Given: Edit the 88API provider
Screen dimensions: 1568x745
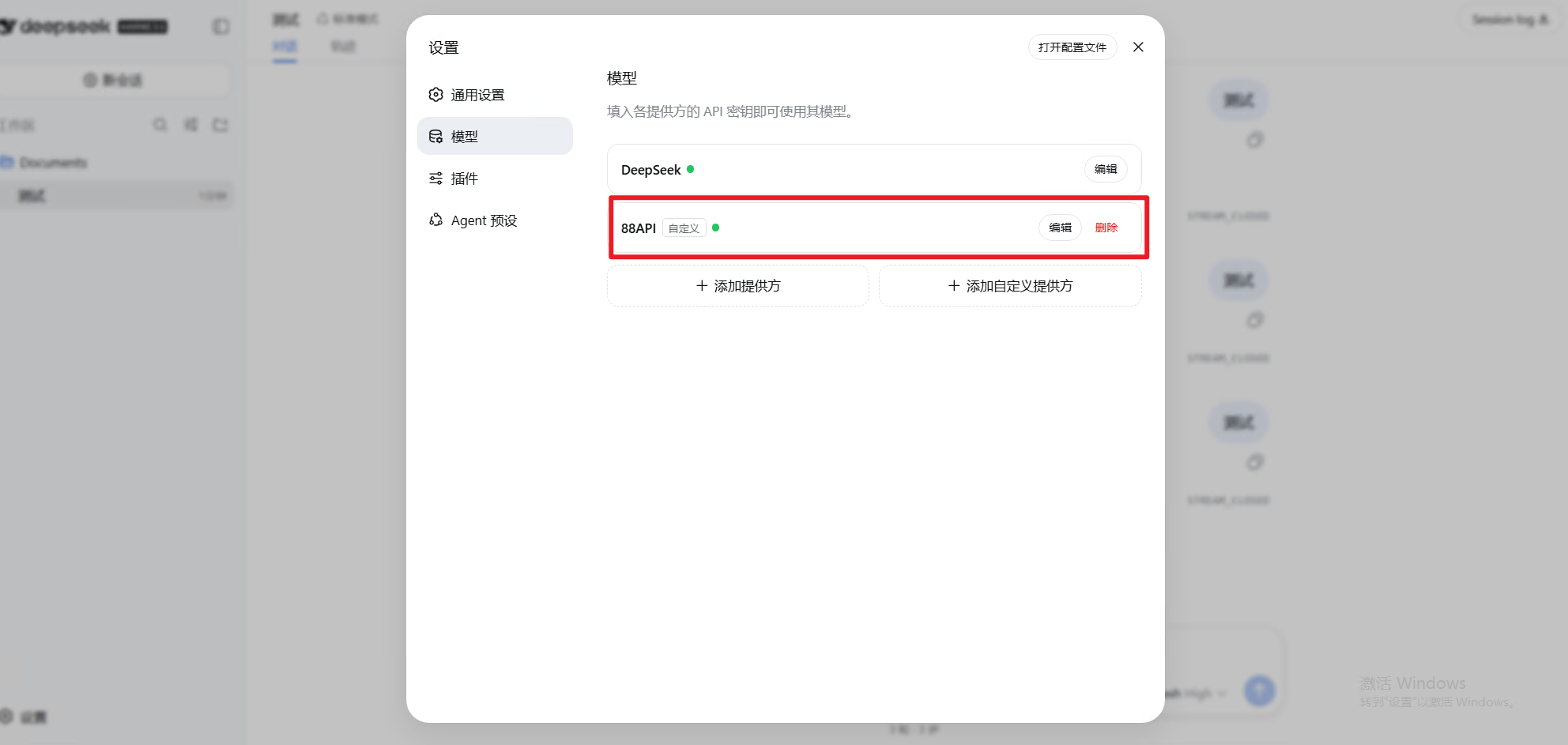Looking at the screenshot, I should tap(1060, 228).
